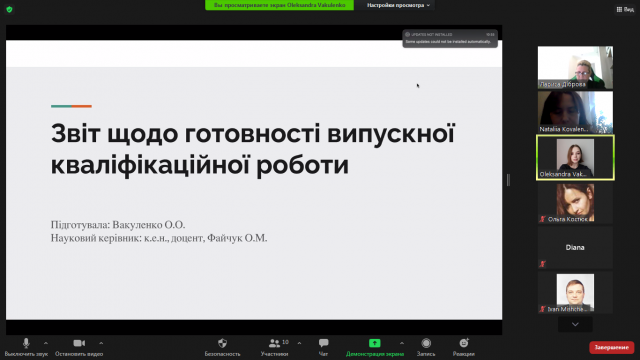Image resolution: width=640 pixels, height=360 pixels.
Task: Click the green Share Screen icon
Action: tap(375, 343)
